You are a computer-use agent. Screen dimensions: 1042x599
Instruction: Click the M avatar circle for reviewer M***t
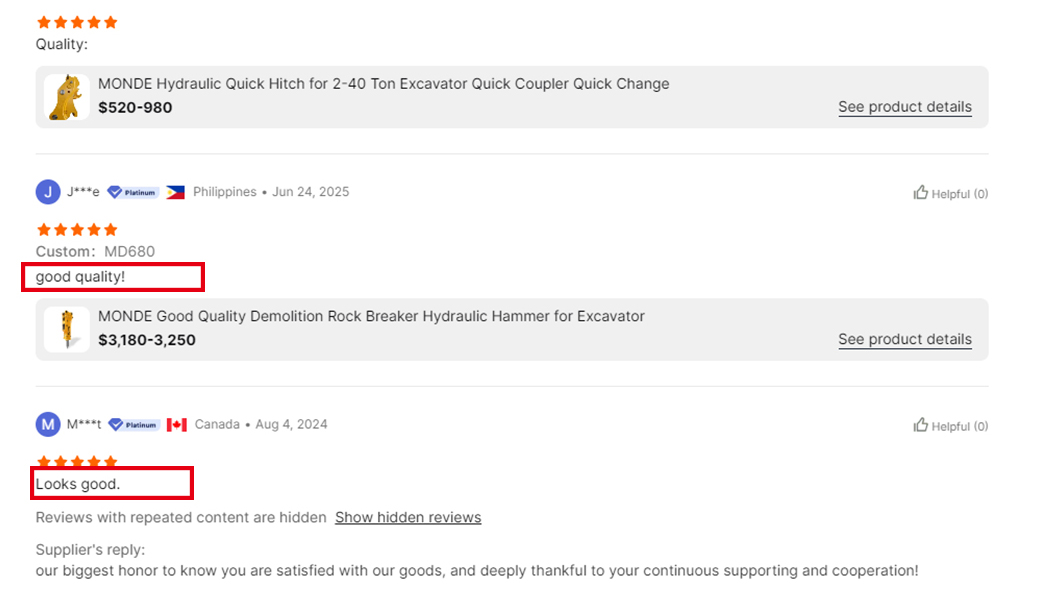point(48,424)
